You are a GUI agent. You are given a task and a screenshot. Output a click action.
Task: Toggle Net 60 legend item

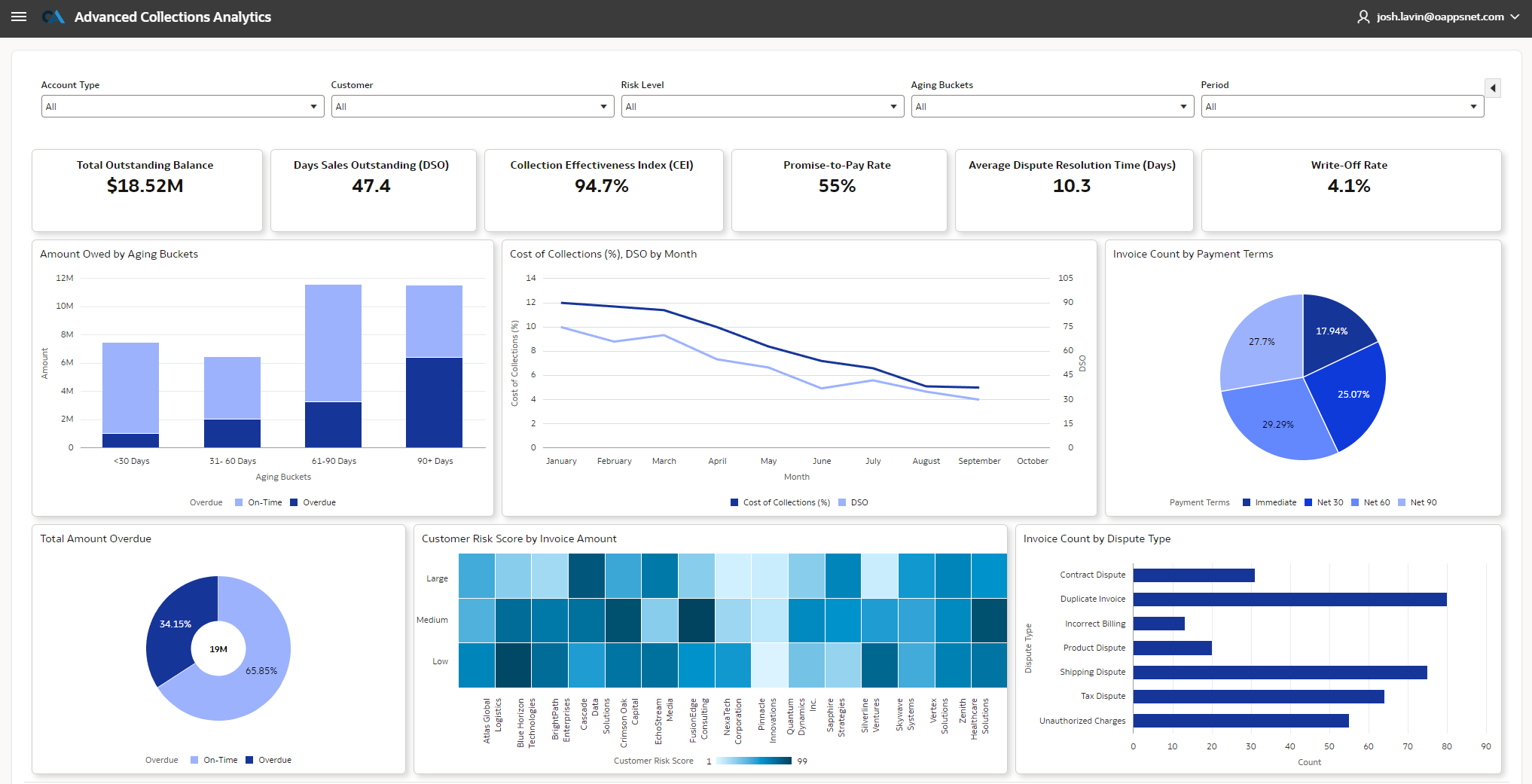point(1370,502)
